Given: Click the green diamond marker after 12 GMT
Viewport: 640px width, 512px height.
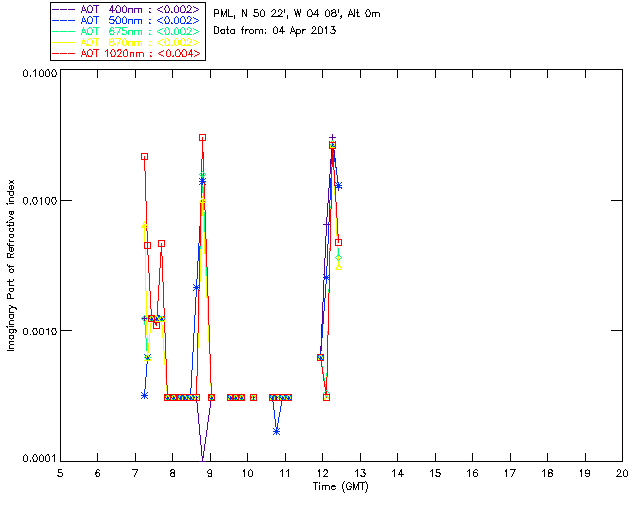Looking at the screenshot, I should tap(338, 258).
